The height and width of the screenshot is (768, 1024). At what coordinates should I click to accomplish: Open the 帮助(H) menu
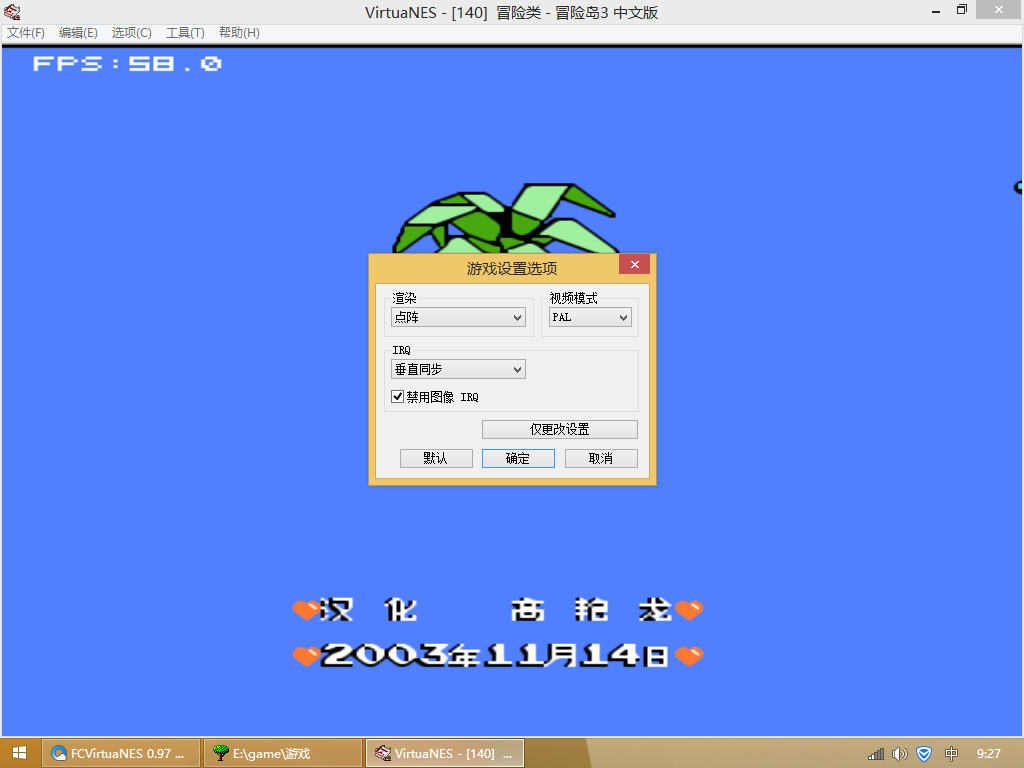click(x=239, y=33)
